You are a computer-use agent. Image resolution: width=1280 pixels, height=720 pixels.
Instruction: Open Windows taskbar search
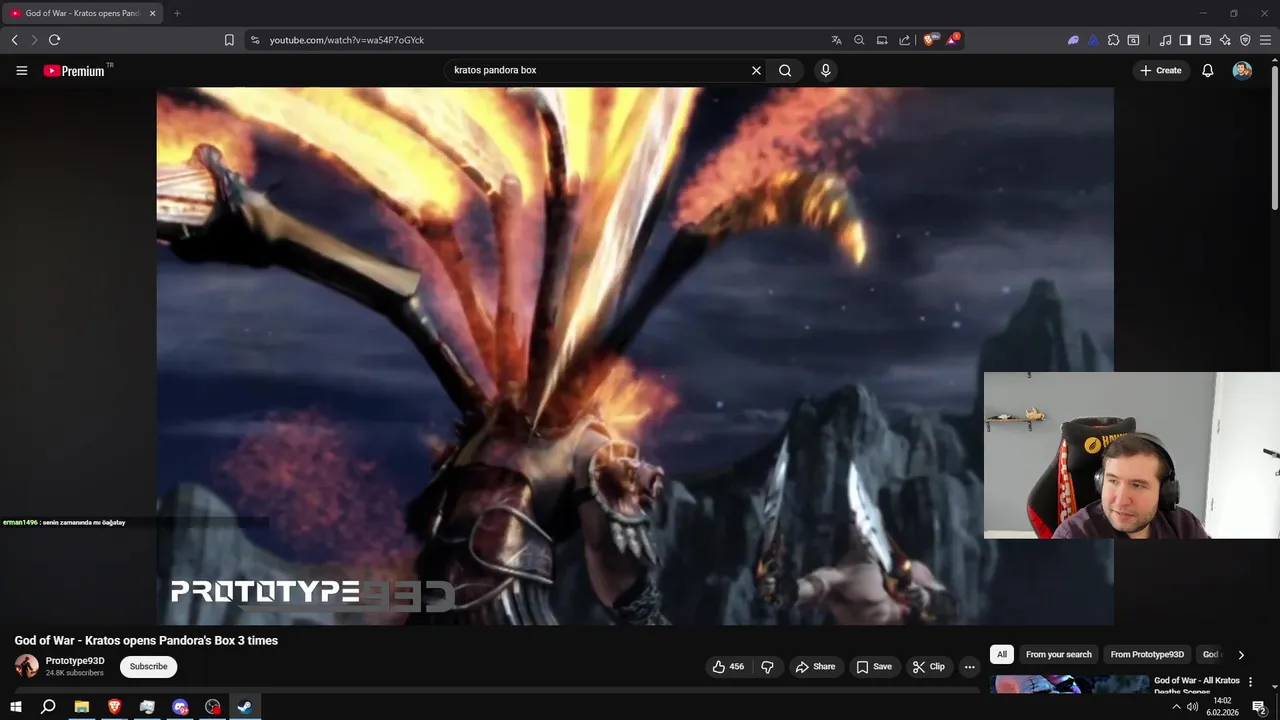[48, 707]
